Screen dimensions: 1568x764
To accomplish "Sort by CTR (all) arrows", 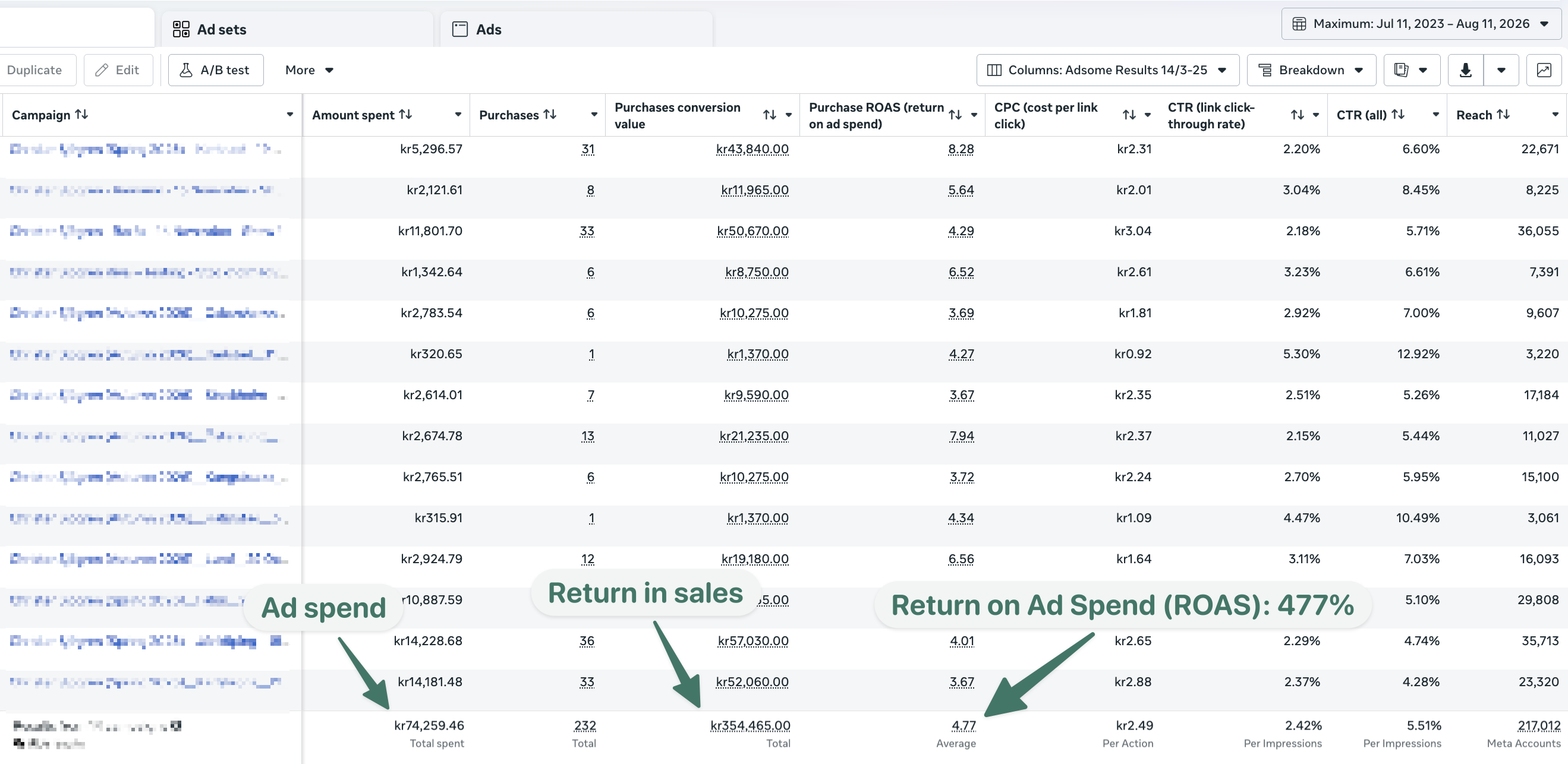I will coord(1398,114).
